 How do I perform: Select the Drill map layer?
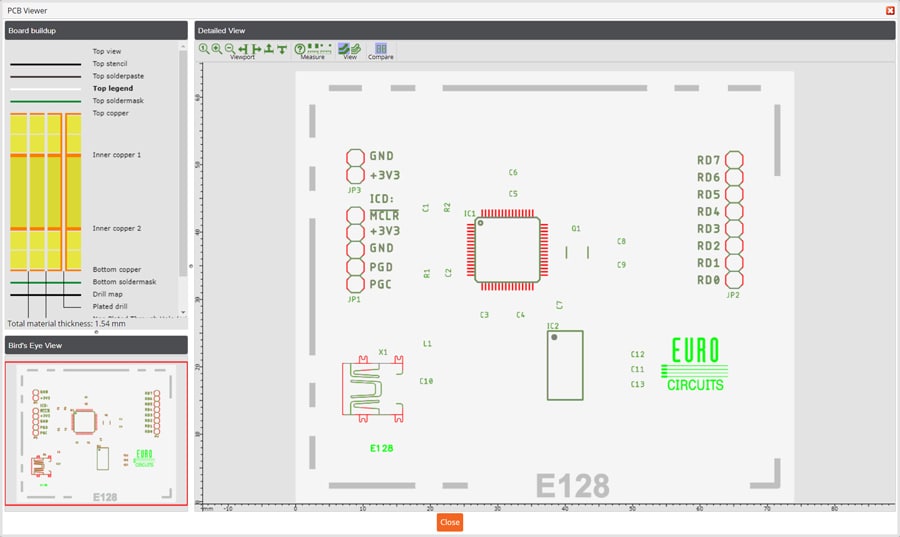[107, 294]
